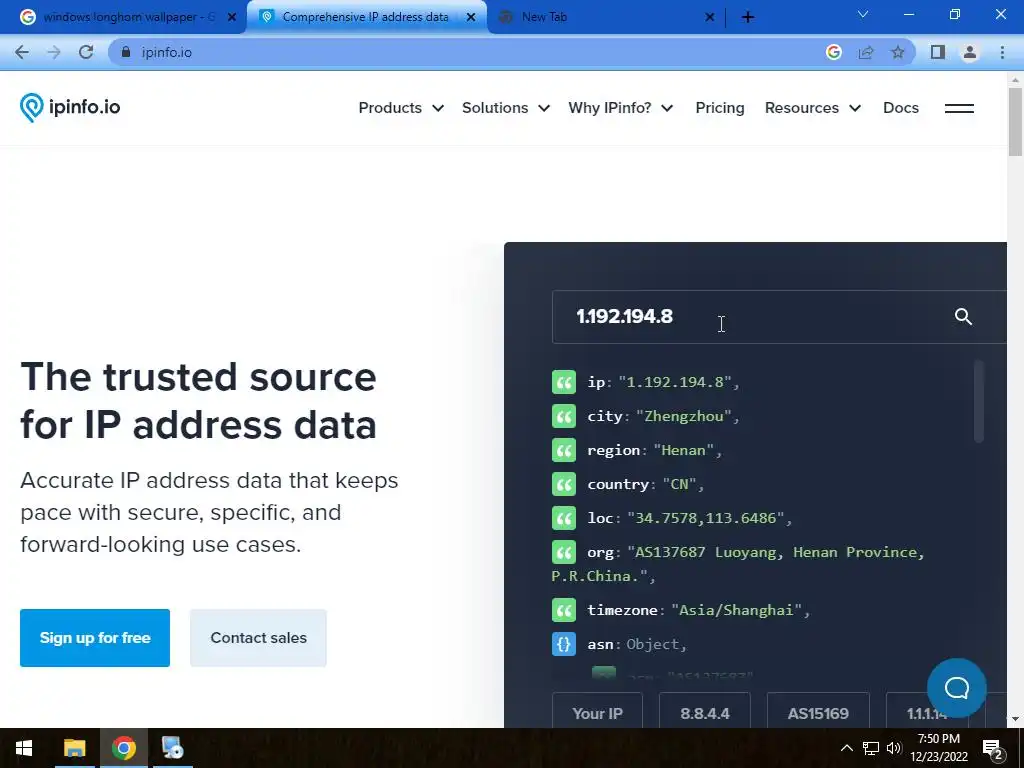Click the volume speaker tray icon

[x=893, y=748]
